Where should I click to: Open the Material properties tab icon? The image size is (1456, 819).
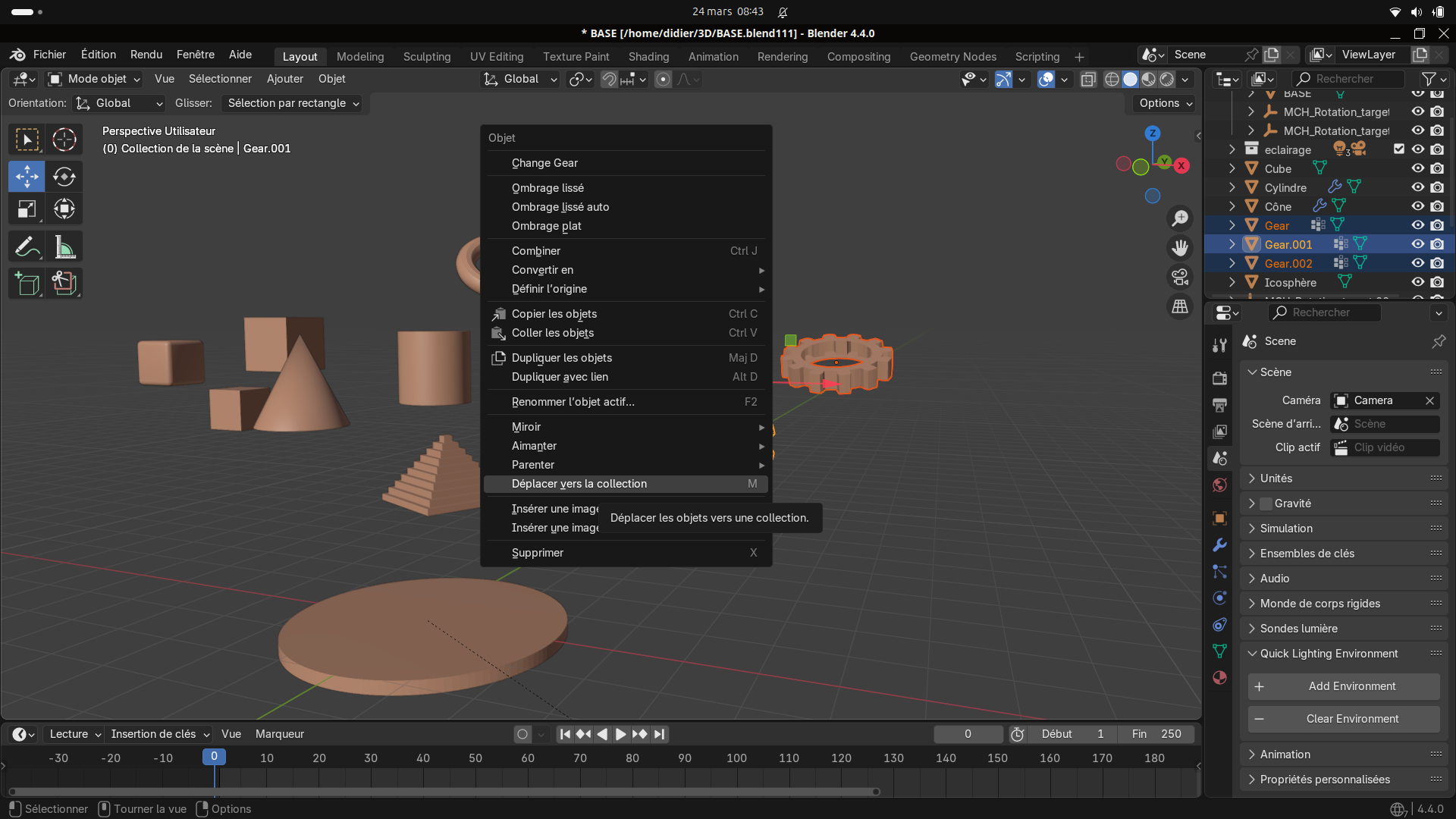(1219, 678)
